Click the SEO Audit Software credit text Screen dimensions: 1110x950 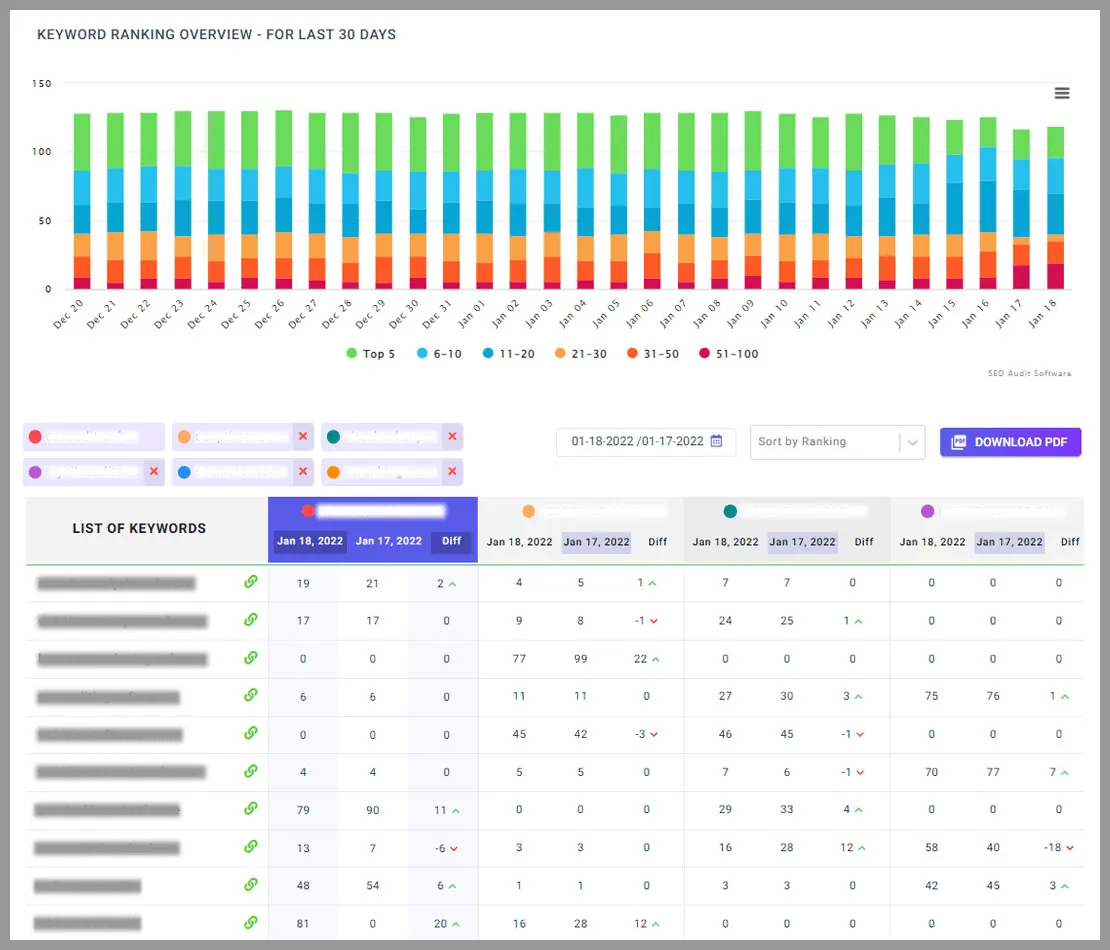[x=1029, y=373]
